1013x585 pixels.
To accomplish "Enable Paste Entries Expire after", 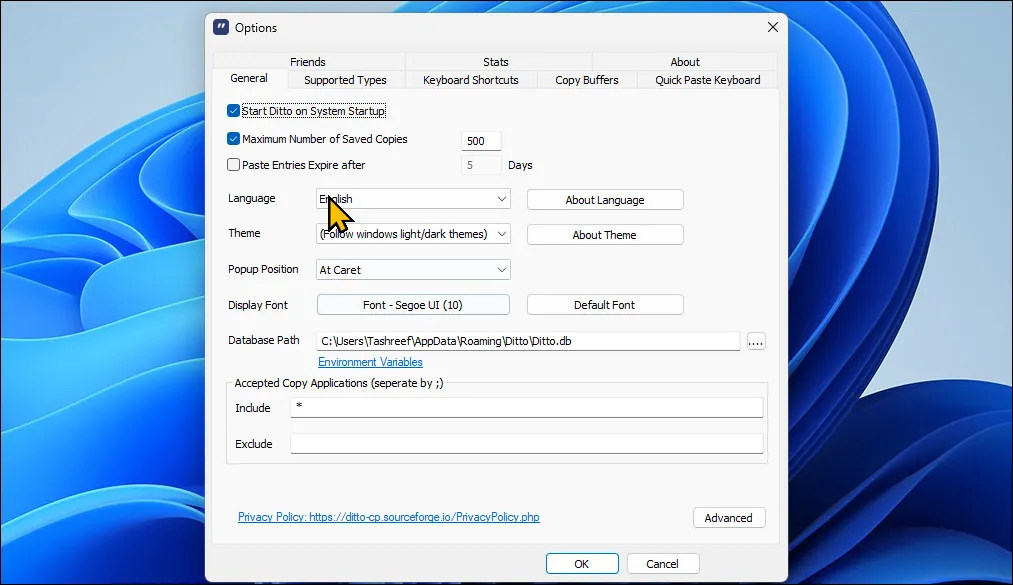I will click(233, 164).
